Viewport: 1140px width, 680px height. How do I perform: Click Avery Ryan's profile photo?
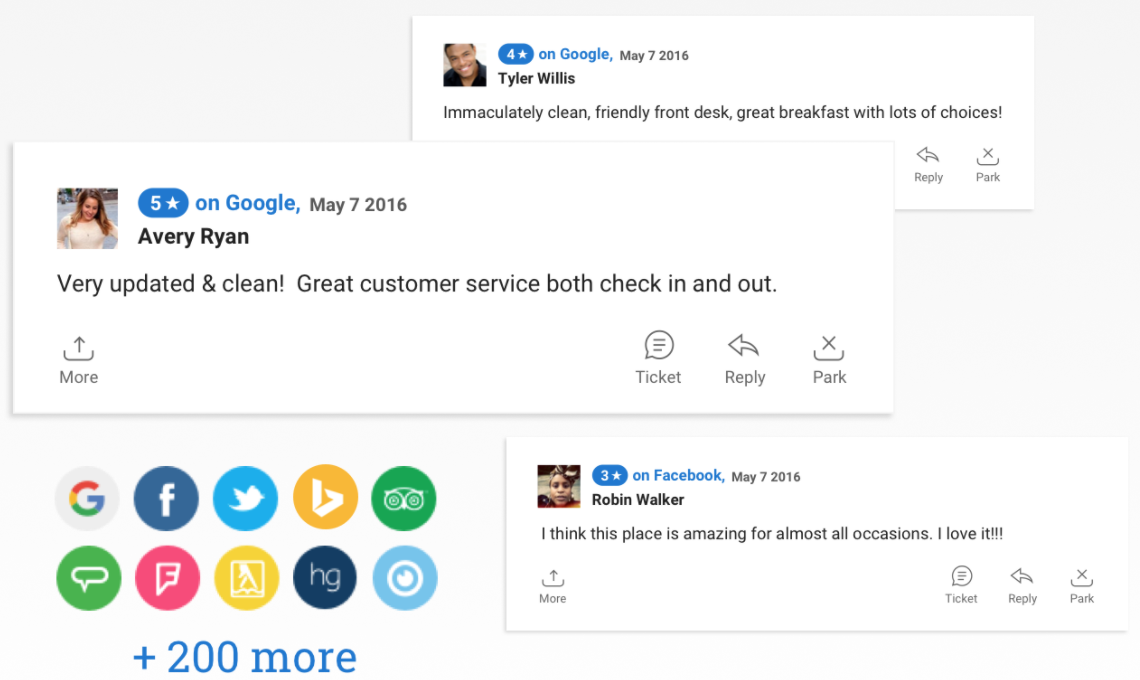click(x=87, y=218)
